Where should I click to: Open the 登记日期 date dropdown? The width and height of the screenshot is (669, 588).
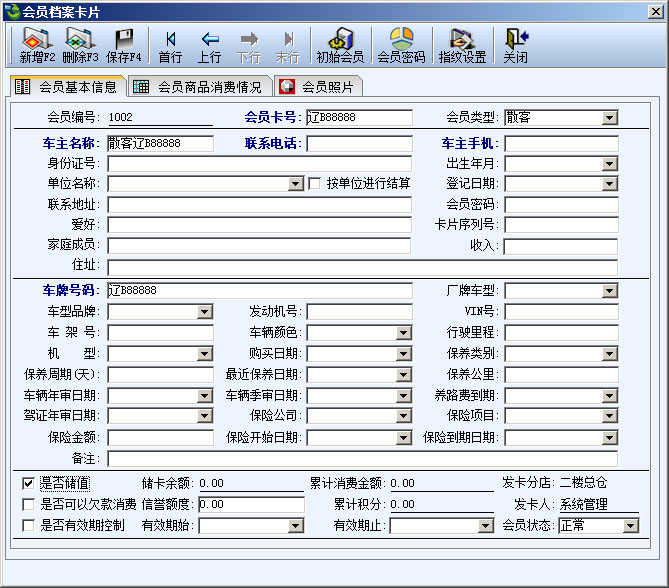pos(610,184)
